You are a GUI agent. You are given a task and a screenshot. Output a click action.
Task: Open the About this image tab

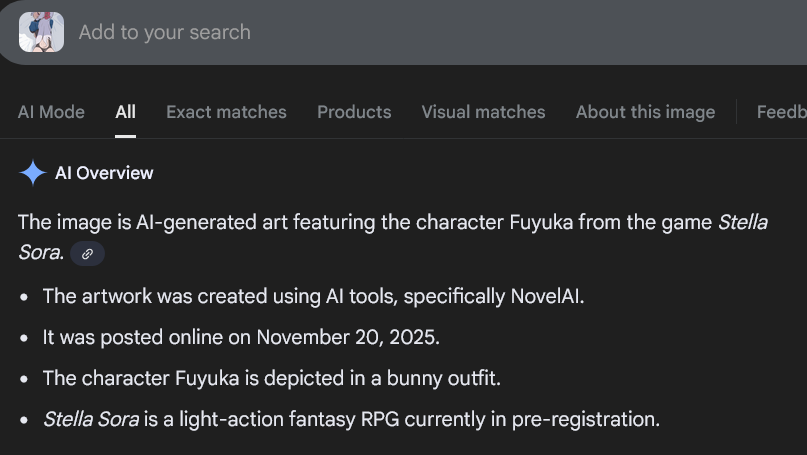(645, 112)
